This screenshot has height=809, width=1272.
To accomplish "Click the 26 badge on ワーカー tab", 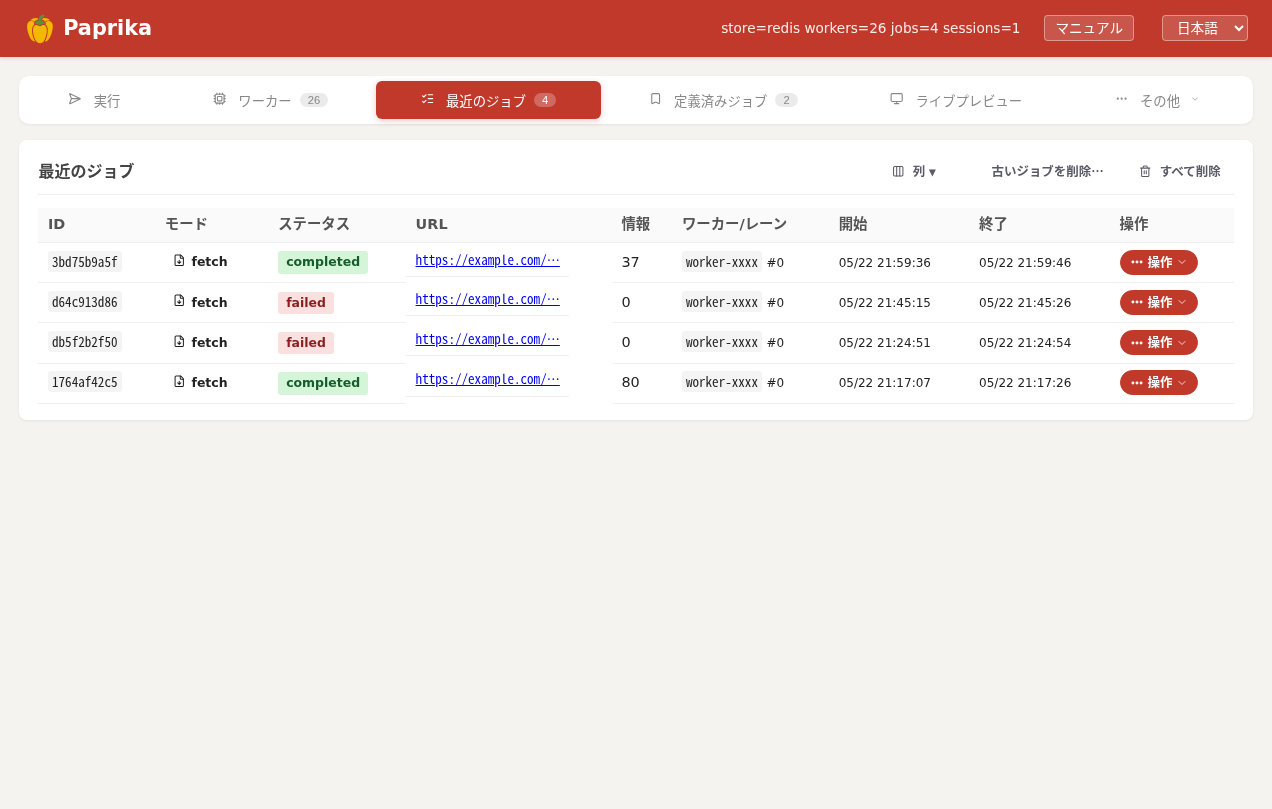I will pos(314,100).
